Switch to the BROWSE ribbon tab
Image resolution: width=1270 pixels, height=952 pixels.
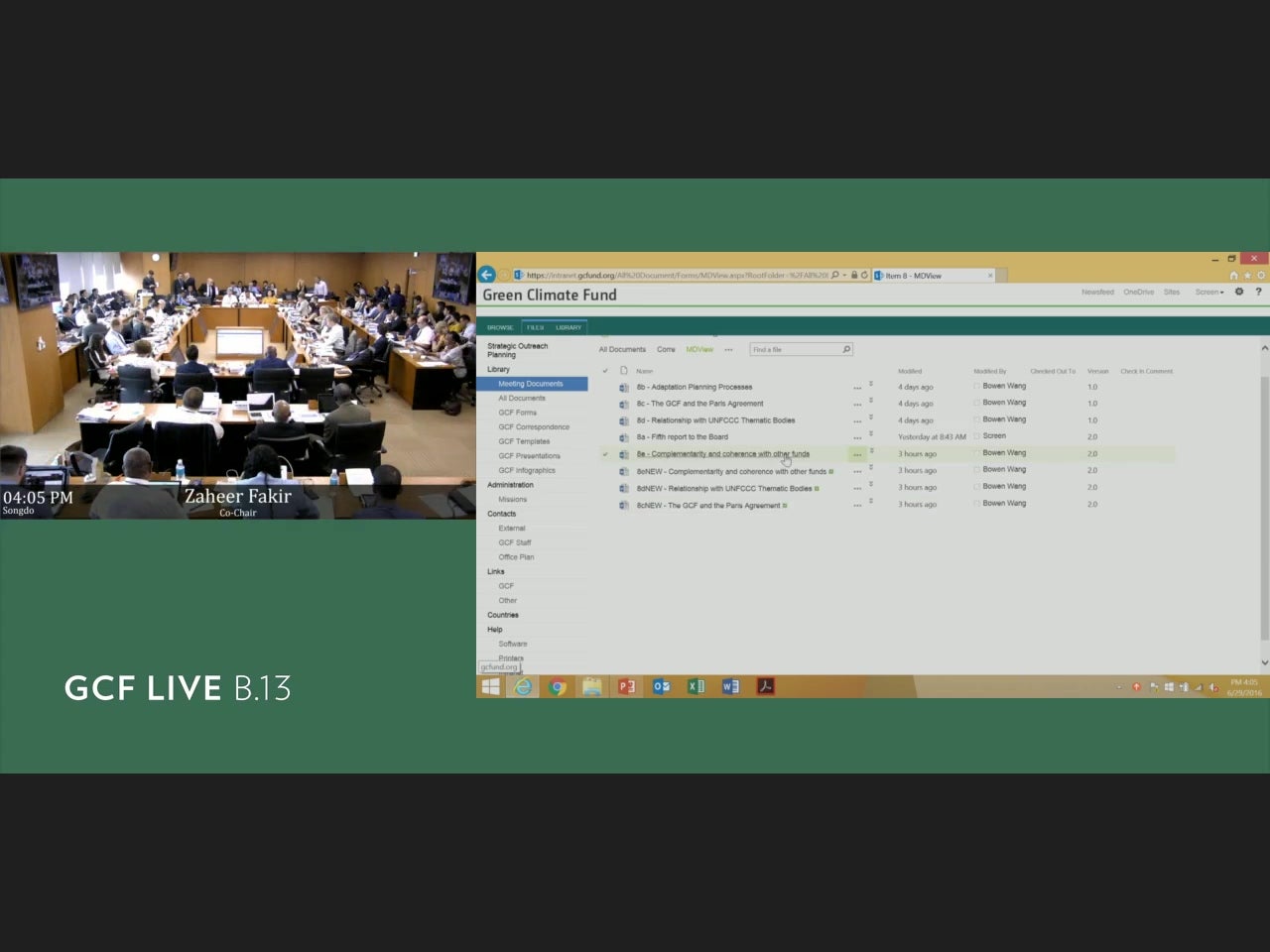500,327
